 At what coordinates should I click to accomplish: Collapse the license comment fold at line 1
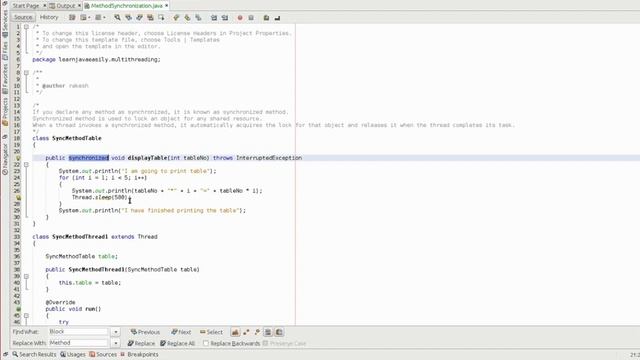pyautogui.click(x=26, y=27)
